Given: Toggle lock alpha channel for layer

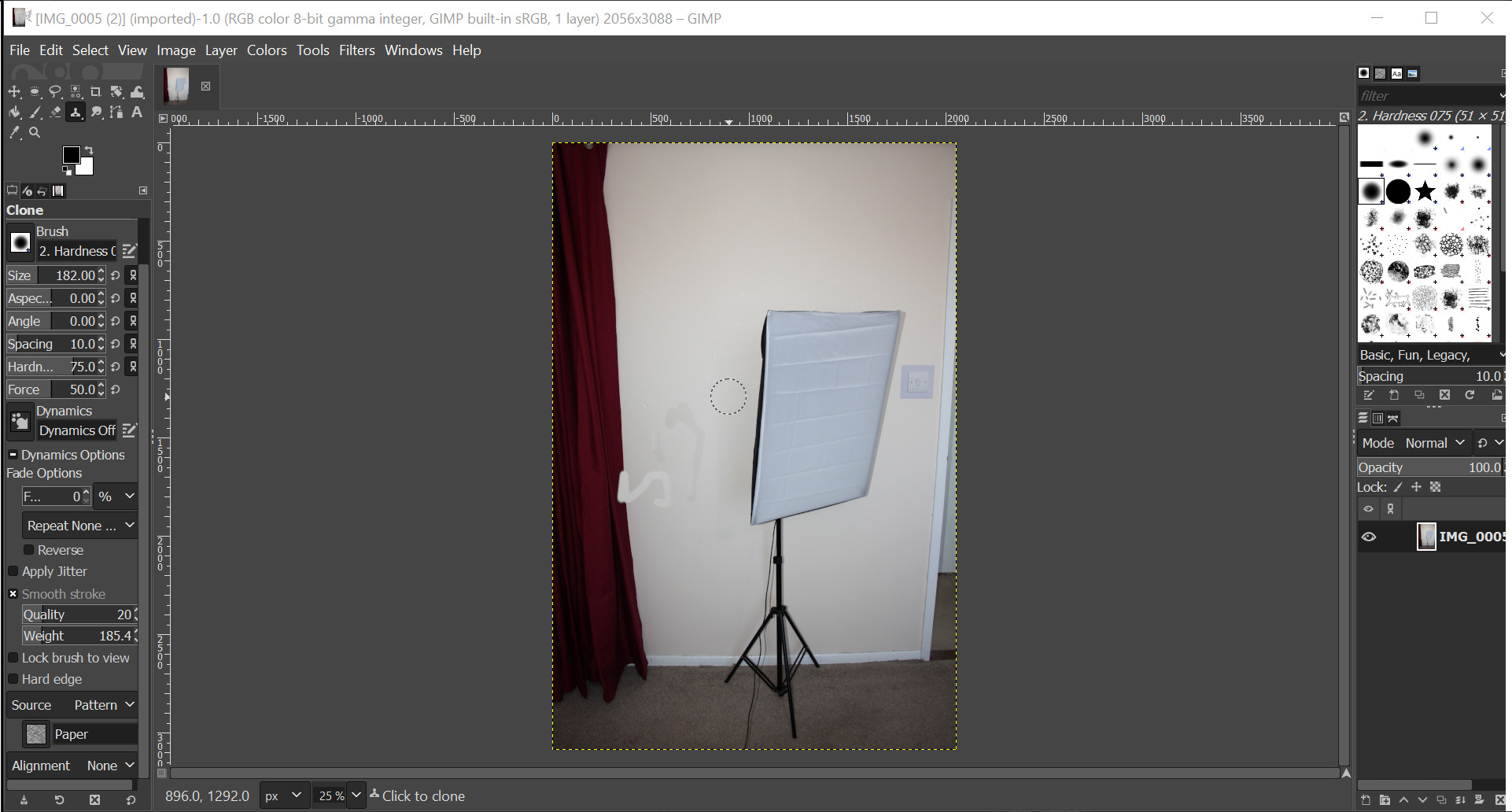Looking at the screenshot, I should (1436, 487).
